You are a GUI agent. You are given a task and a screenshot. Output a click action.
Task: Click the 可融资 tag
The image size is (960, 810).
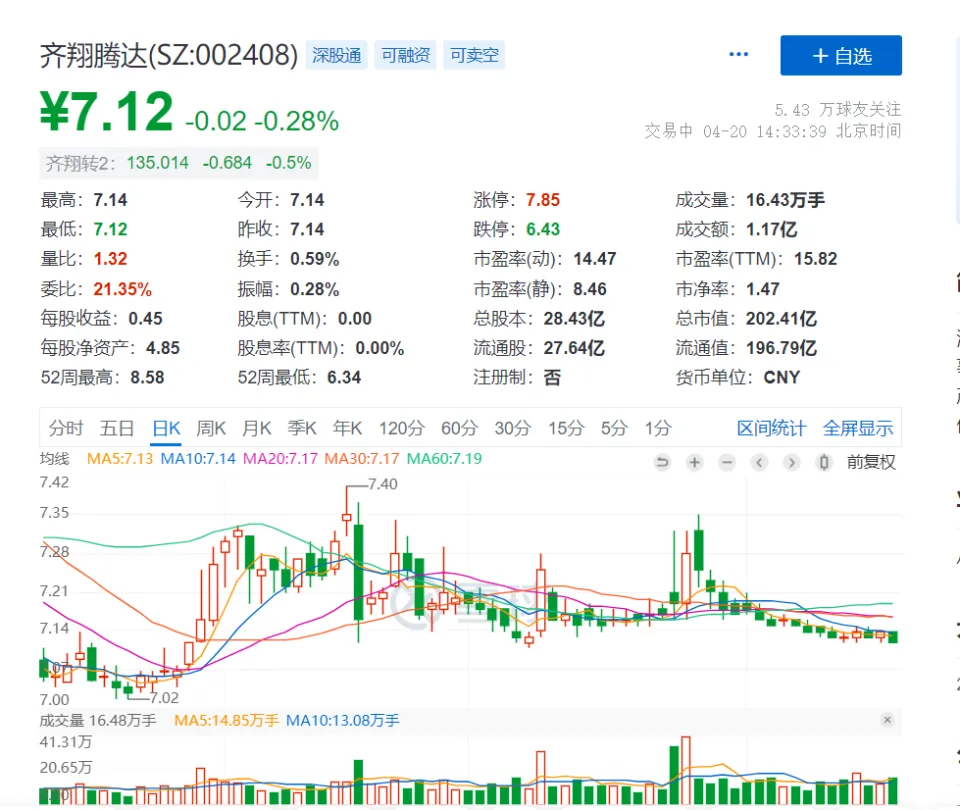coord(405,55)
